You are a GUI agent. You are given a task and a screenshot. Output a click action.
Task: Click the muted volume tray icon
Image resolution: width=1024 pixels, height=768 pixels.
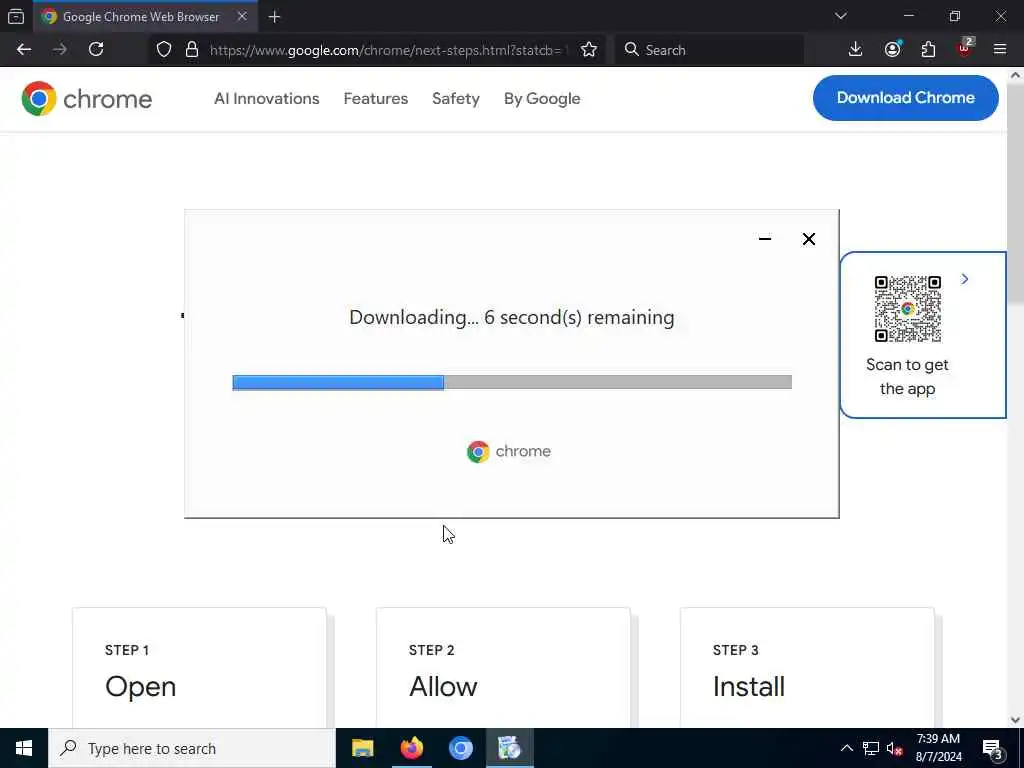point(895,748)
